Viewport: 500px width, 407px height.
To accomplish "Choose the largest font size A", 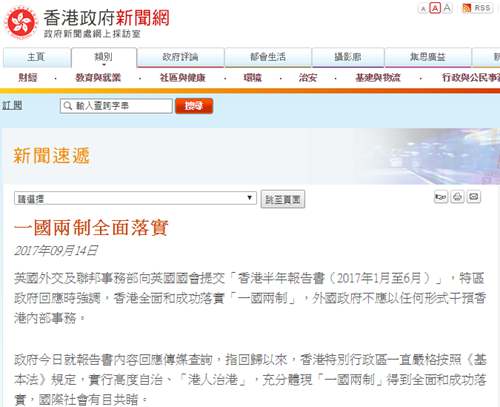I will 448,8.
